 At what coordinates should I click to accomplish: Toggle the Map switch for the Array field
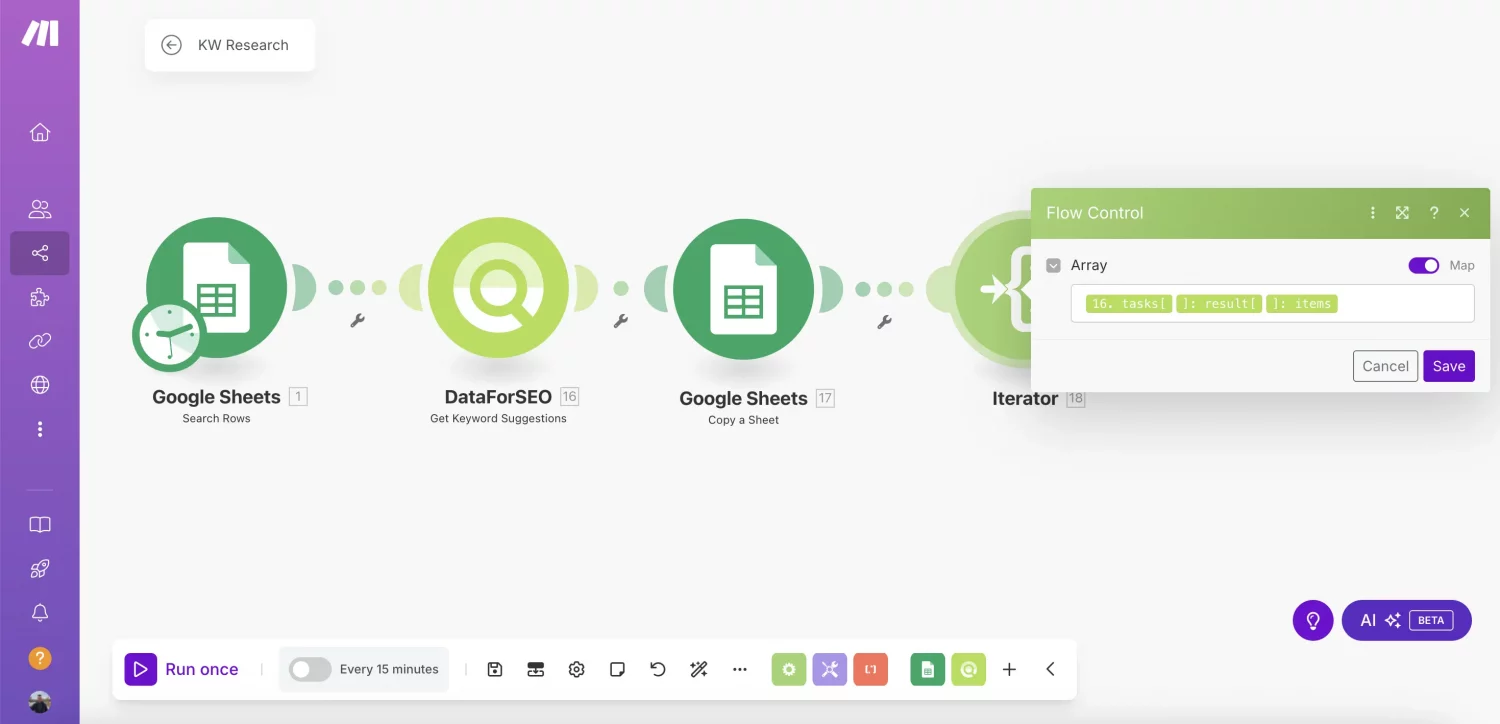pos(1424,265)
